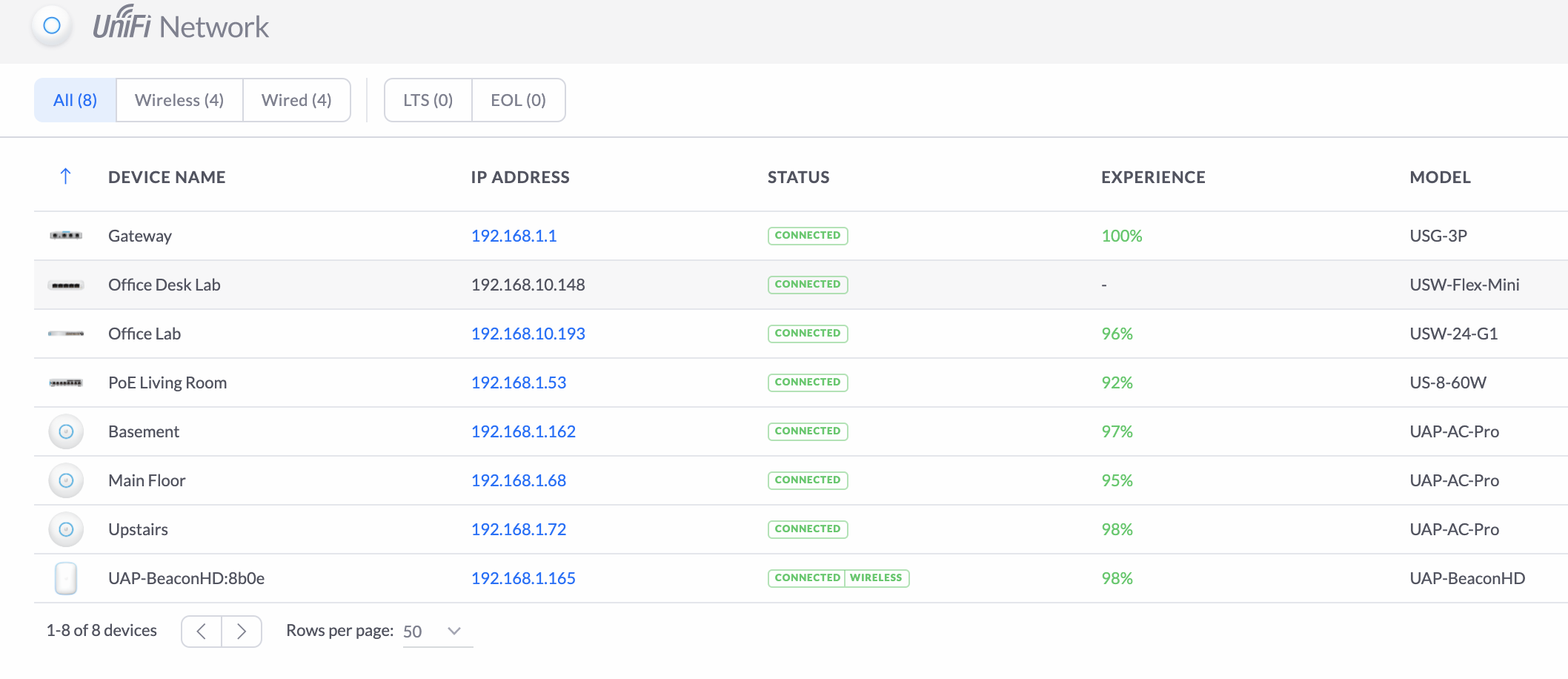The height and width of the screenshot is (679, 1568).
Task: Click the UAP-BeaconHD model text
Action: point(1467,578)
